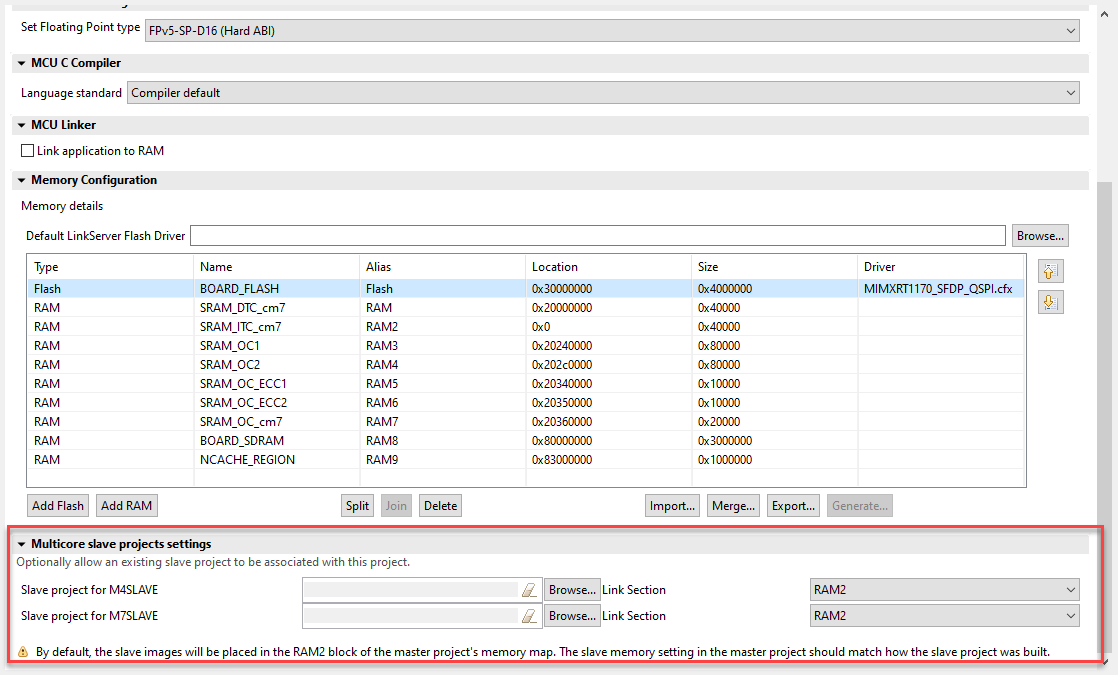This screenshot has height=675, width=1118.
Task: Move BOARD_FLASH up using the up arrow icon
Action: 1049,270
